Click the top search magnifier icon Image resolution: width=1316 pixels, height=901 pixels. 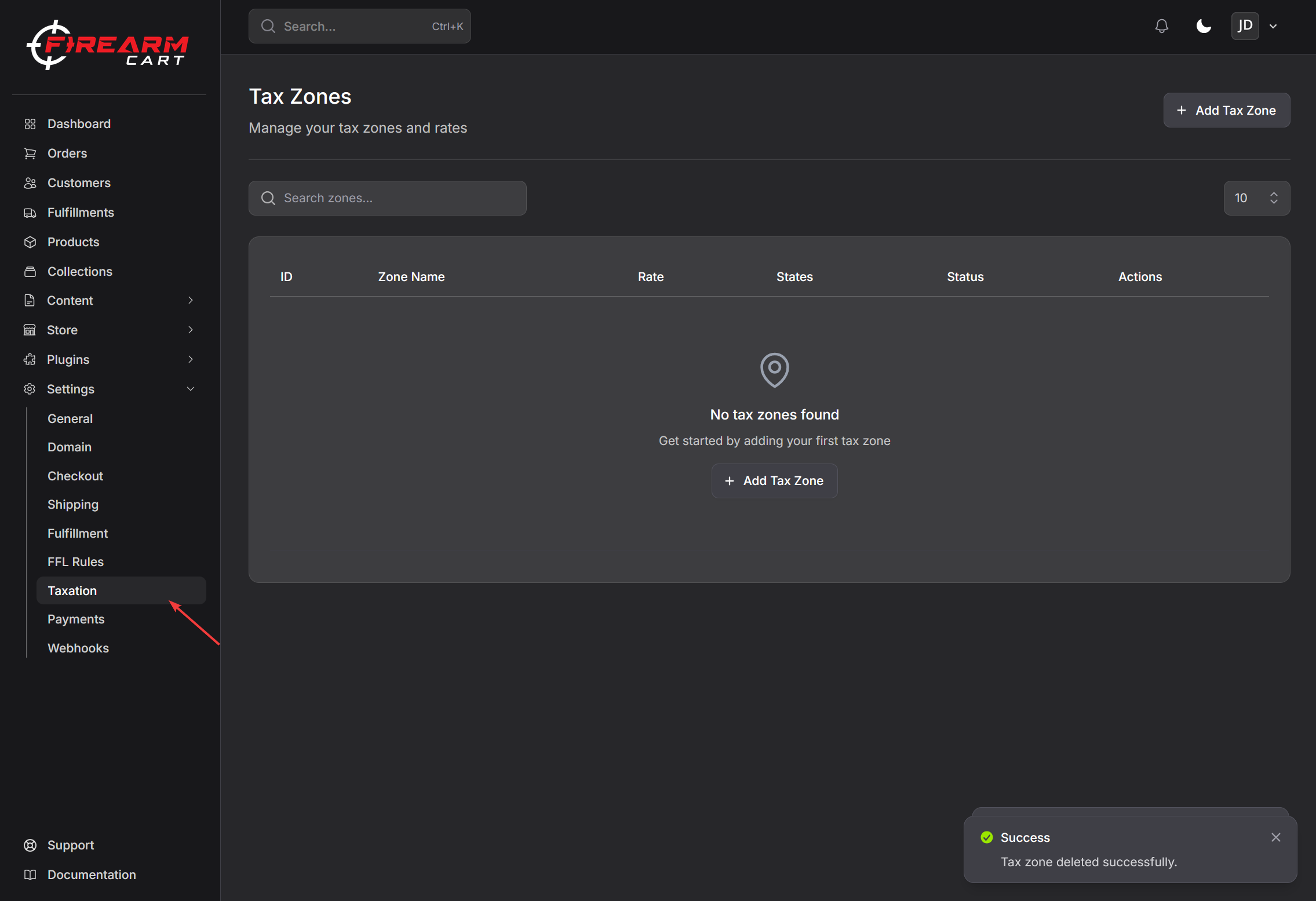pyautogui.click(x=268, y=26)
